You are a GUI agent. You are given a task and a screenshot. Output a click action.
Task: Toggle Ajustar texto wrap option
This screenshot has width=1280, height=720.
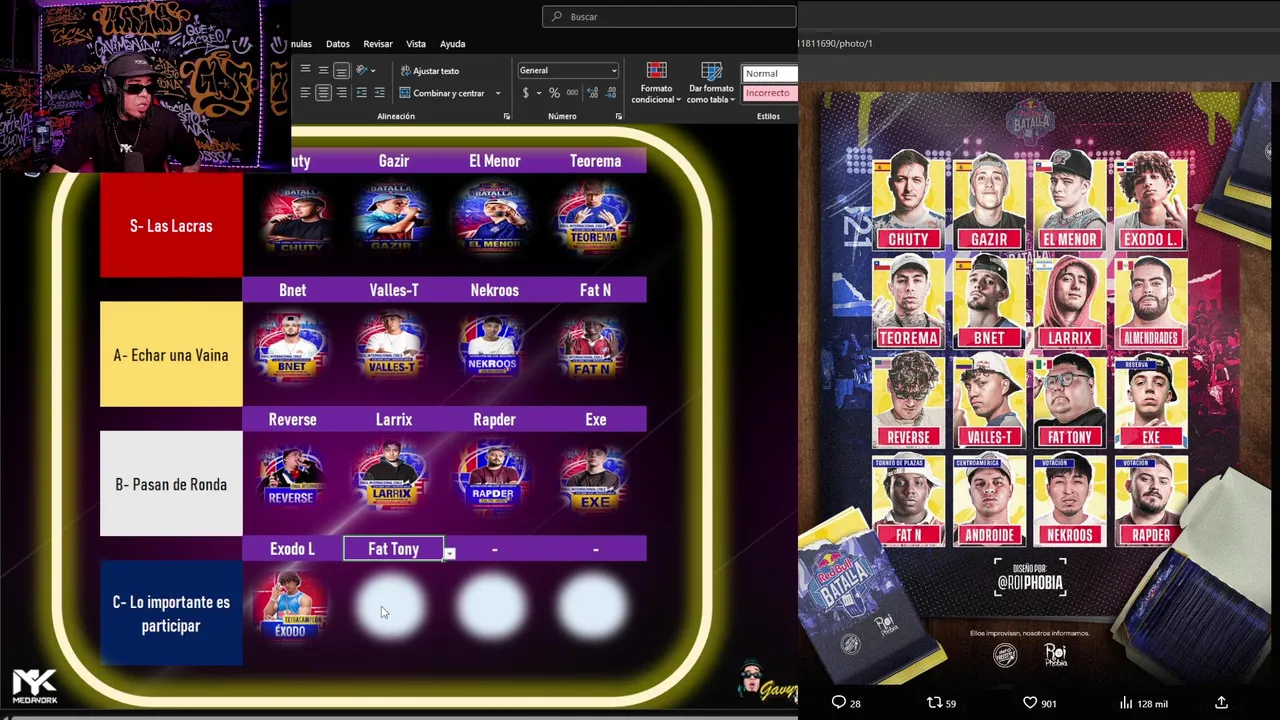tap(430, 71)
